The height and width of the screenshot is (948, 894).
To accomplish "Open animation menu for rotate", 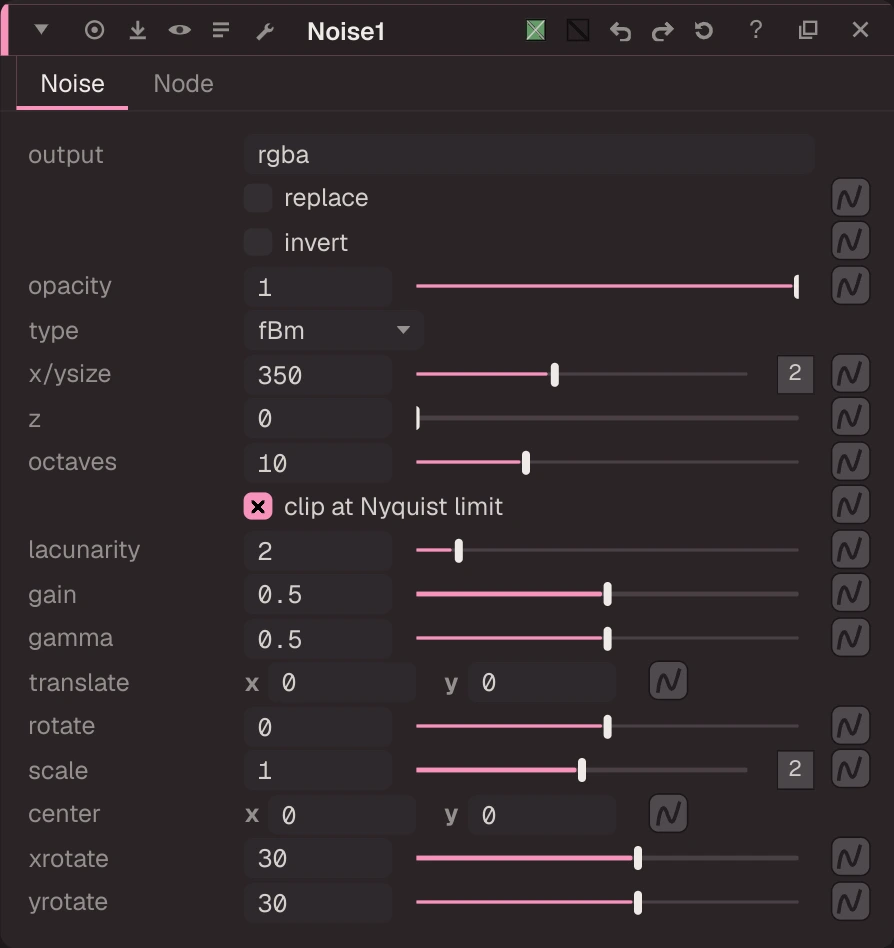I will pyautogui.click(x=850, y=726).
